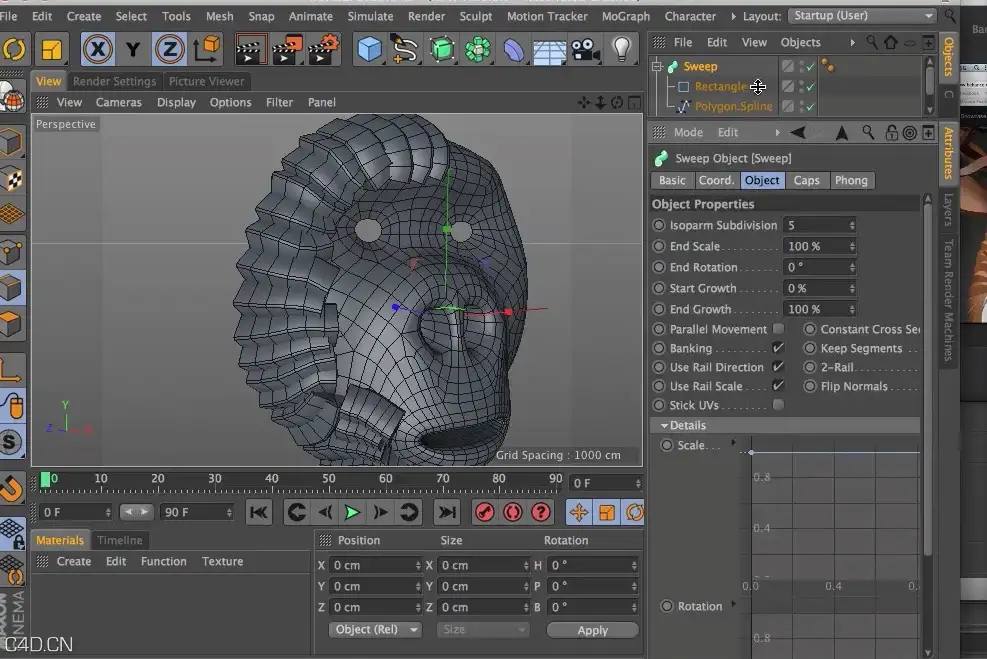
Task: Add a Camera object
Action: [x=586, y=49]
